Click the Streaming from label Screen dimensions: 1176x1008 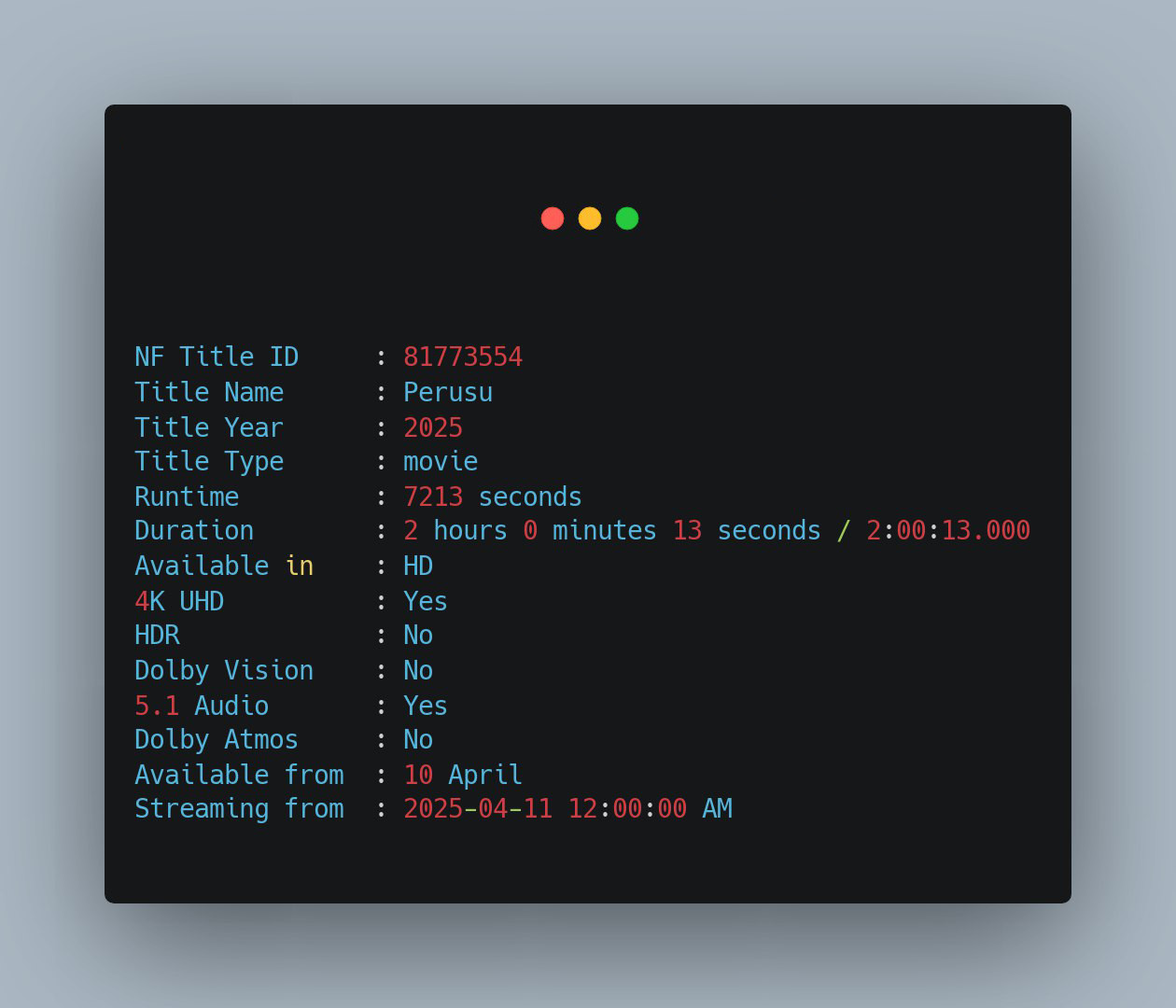click(239, 808)
